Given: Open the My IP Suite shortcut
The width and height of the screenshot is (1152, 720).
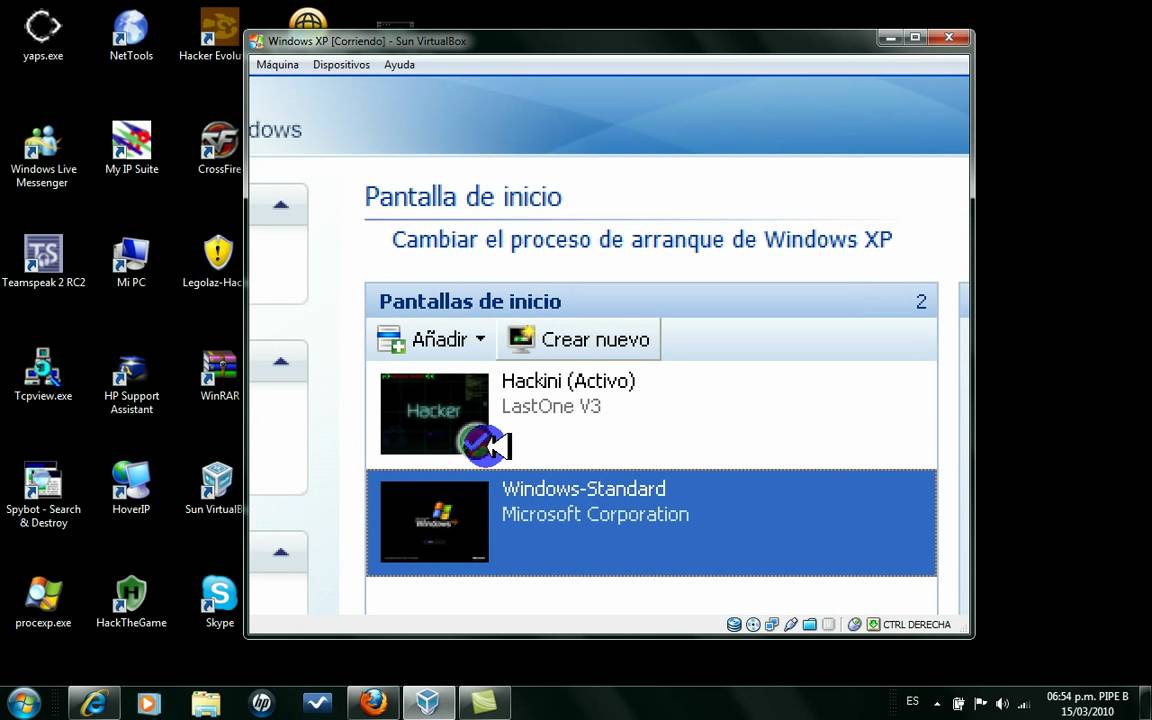Looking at the screenshot, I should tap(132, 148).
